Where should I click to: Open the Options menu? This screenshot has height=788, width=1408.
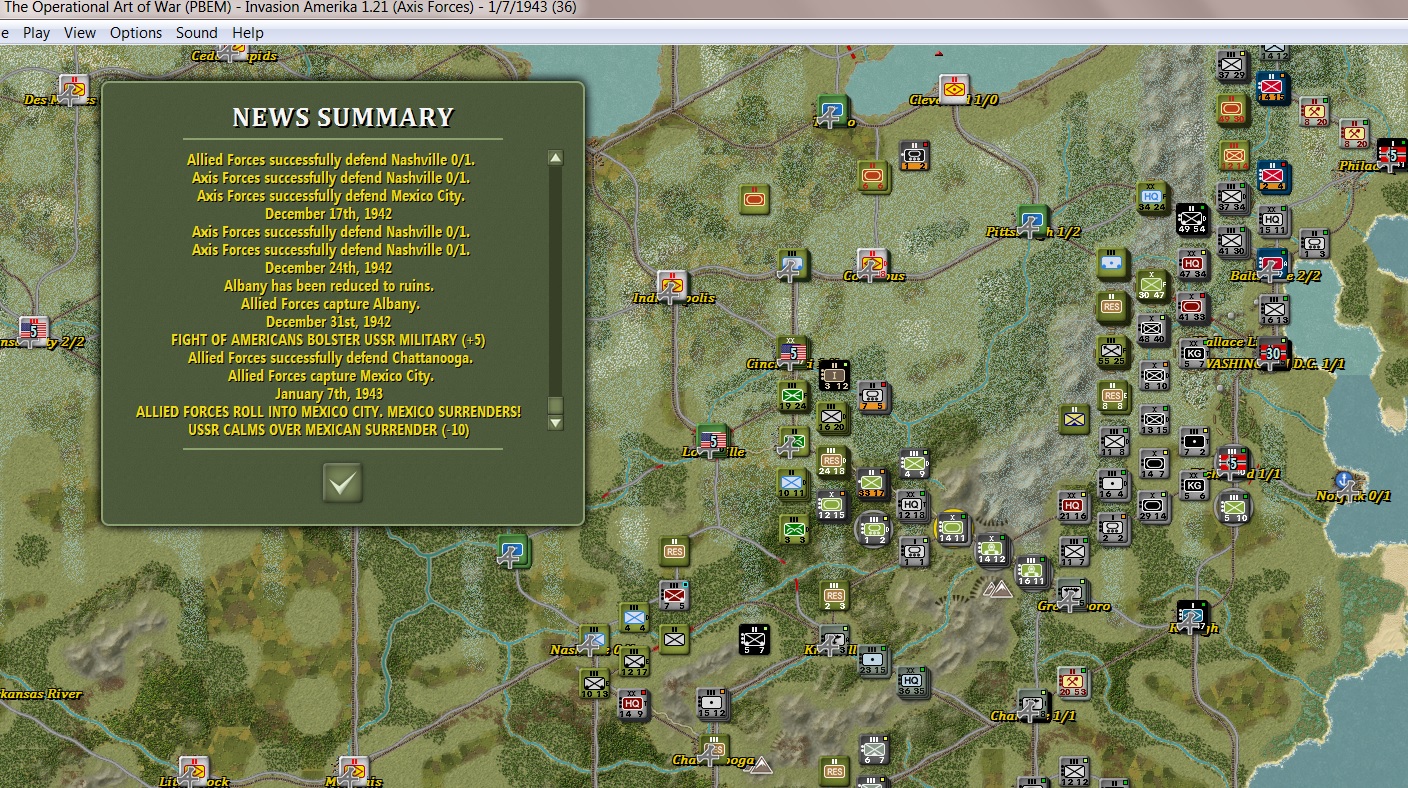(x=136, y=32)
